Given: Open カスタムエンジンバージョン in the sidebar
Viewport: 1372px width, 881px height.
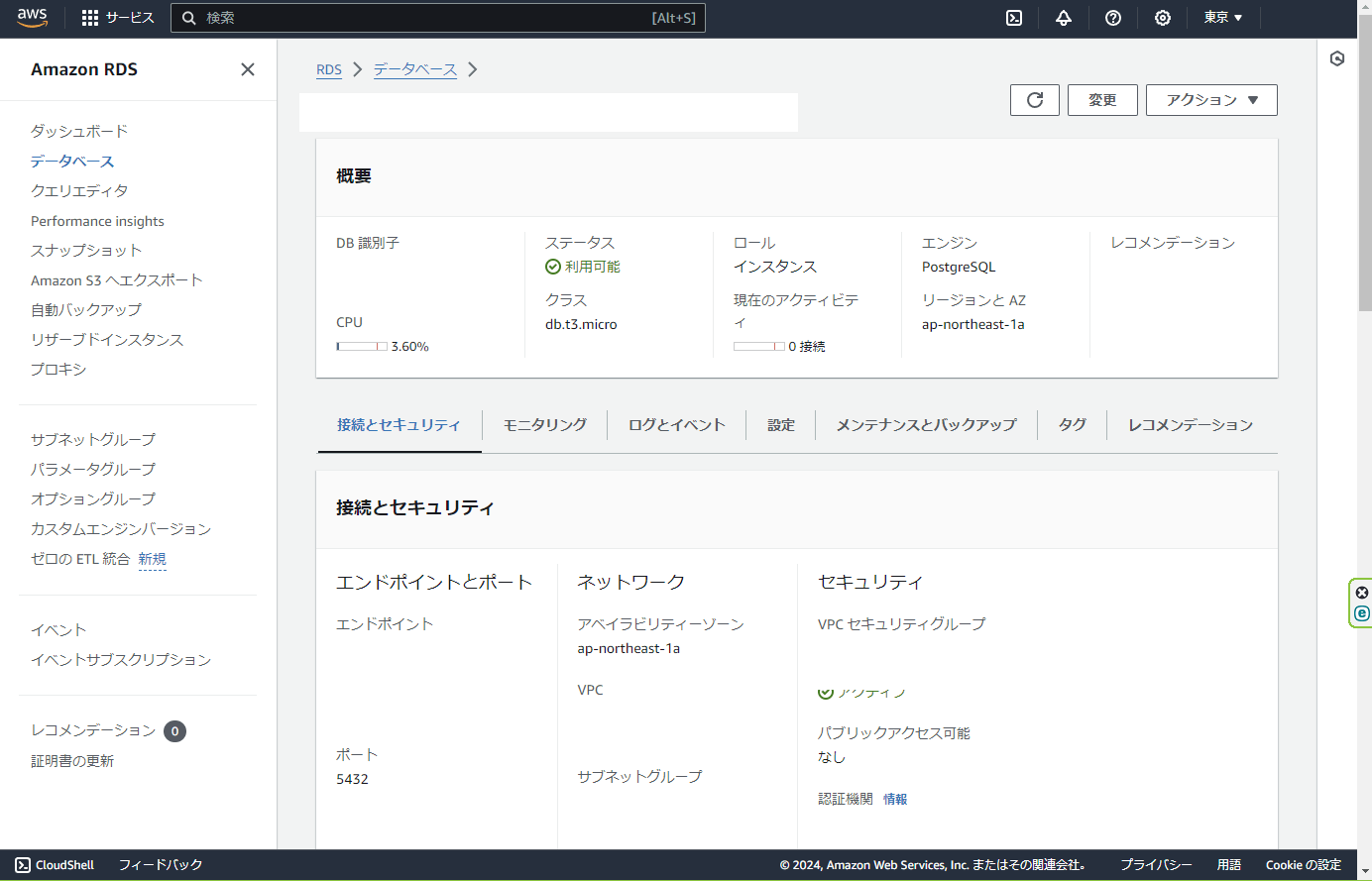Looking at the screenshot, I should 121,528.
